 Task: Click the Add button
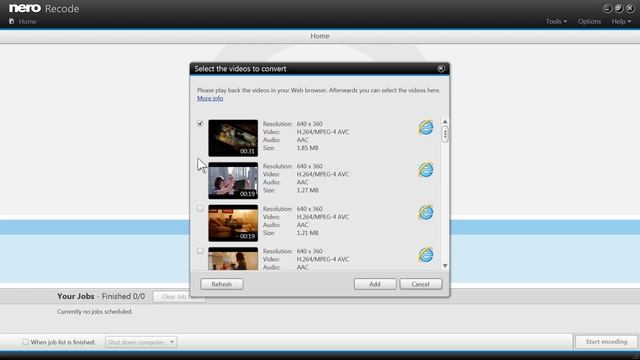375,284
